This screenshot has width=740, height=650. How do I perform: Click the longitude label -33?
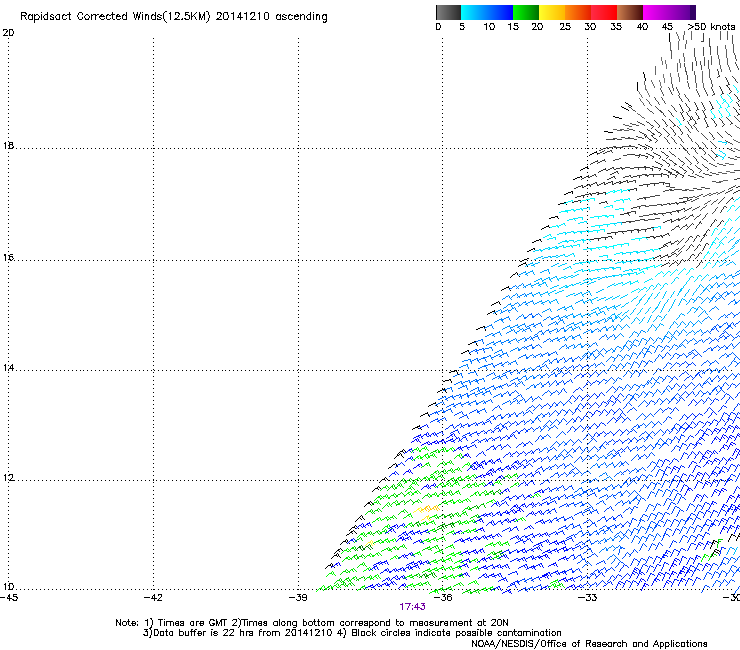pos(588,598)
